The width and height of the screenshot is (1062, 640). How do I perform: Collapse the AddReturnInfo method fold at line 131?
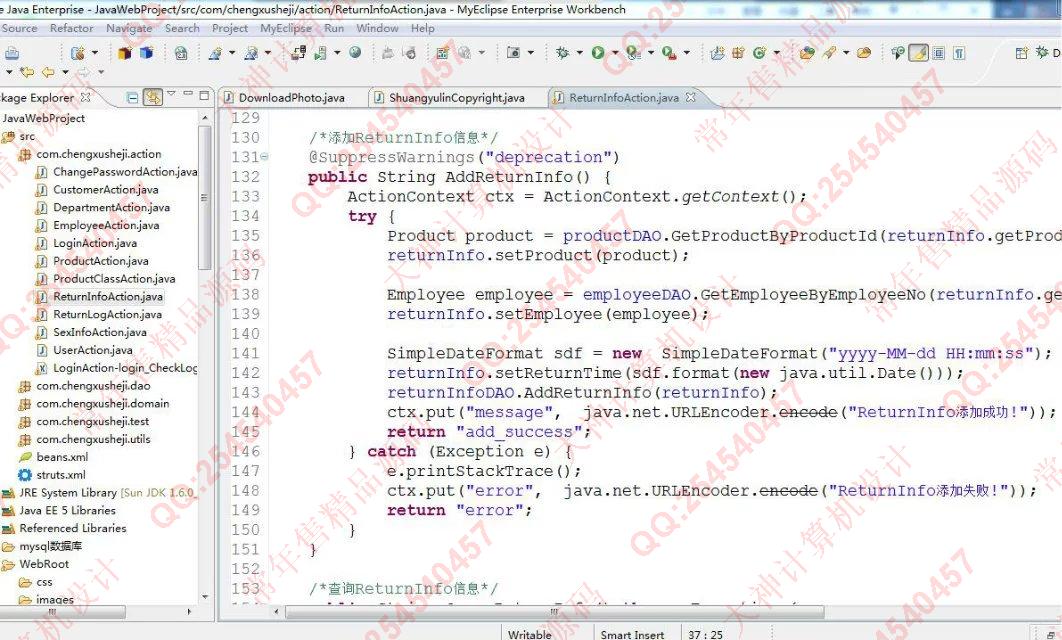(x=264, y=156)
